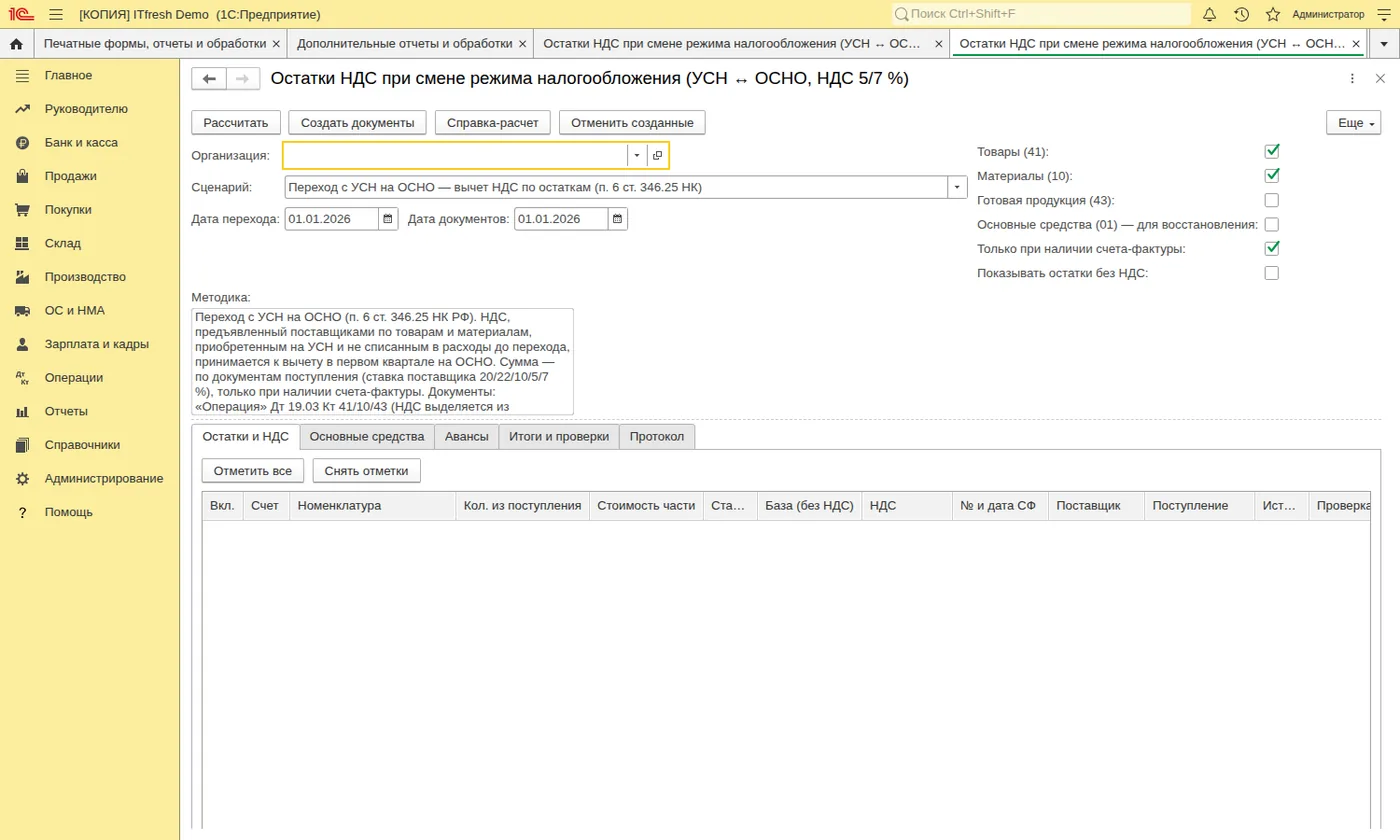Open the notifications bell icon
The height and width of the screenshot is (840, 1400).
click(x=1209, y=14)
